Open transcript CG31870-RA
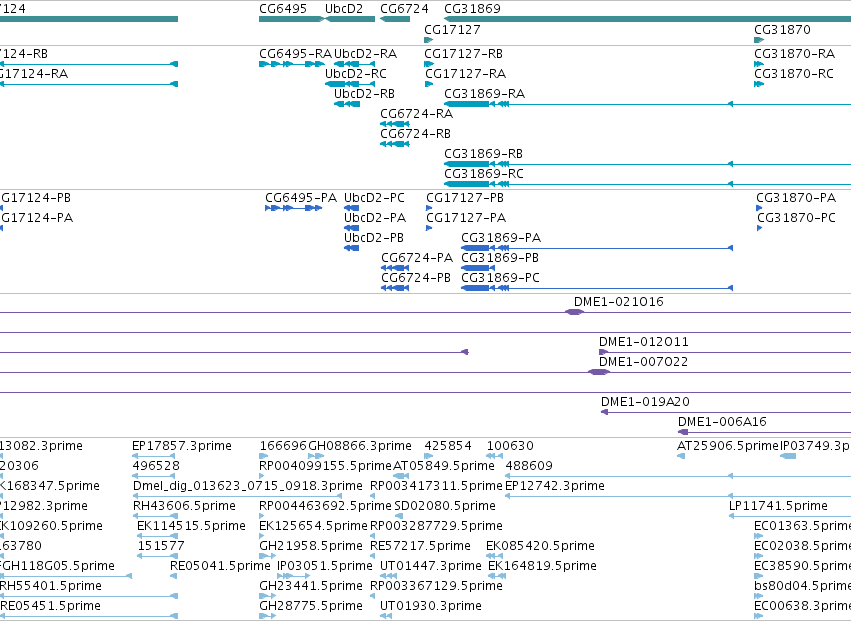Image resolution: width=851 pixels, height=621 pixels. [x=795, y=54]
